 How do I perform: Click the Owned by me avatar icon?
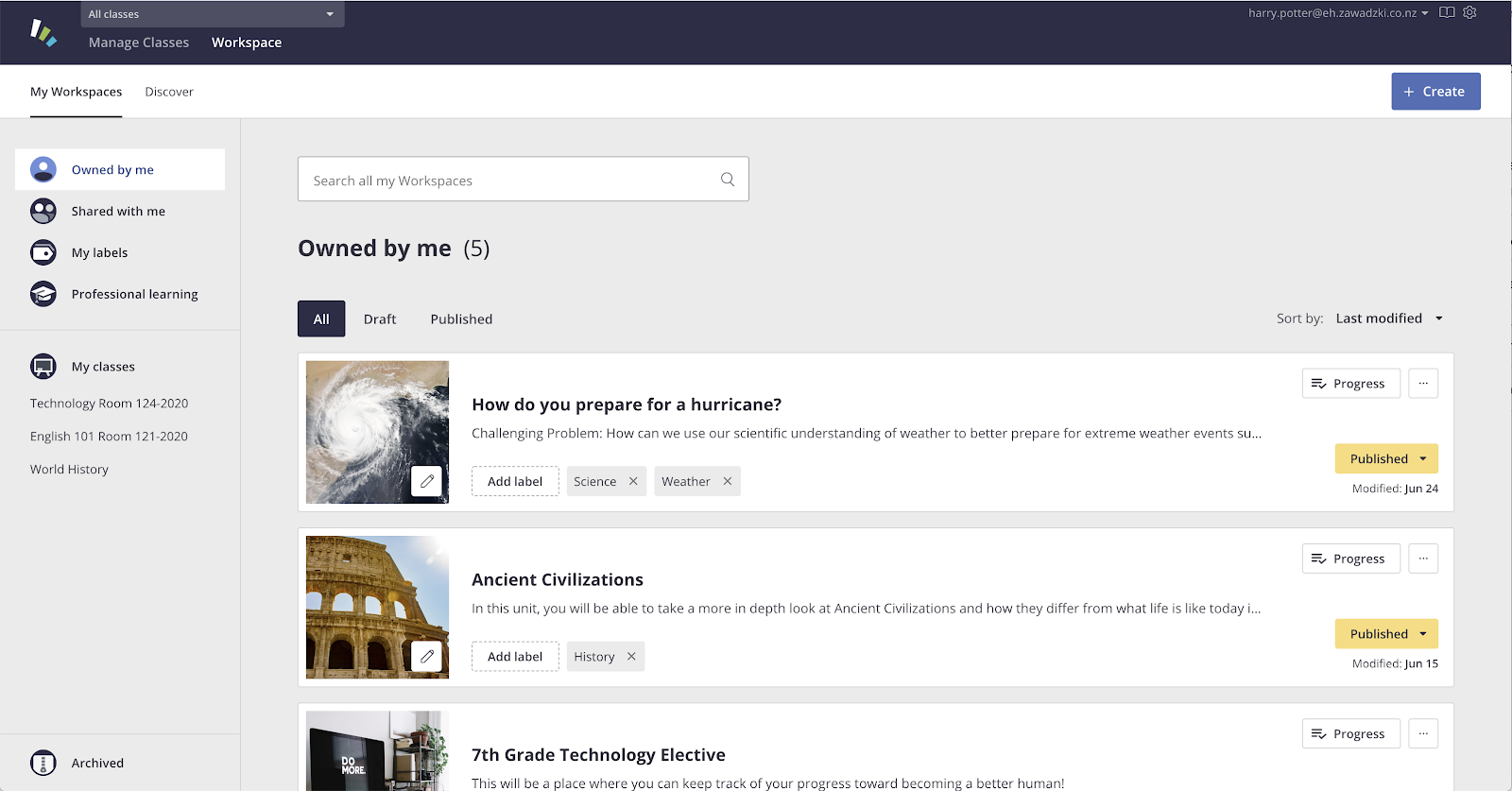43,169
